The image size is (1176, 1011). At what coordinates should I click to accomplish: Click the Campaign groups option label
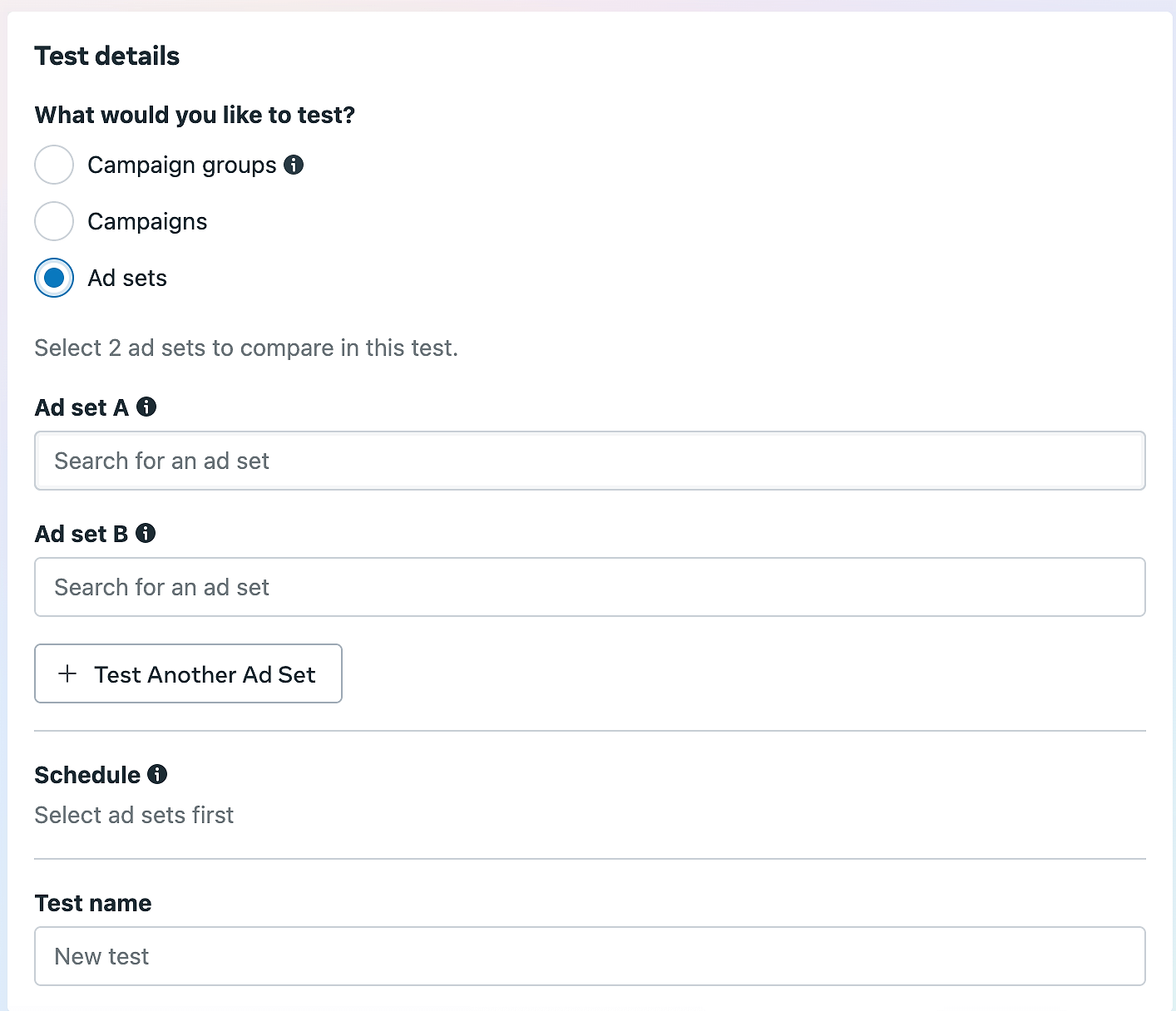182,165
